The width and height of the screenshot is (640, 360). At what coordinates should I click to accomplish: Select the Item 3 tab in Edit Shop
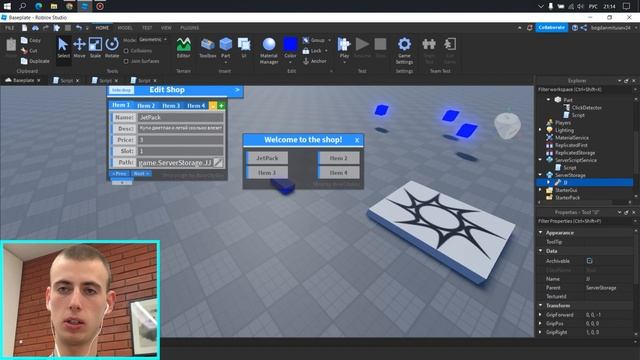pos(171,105)
